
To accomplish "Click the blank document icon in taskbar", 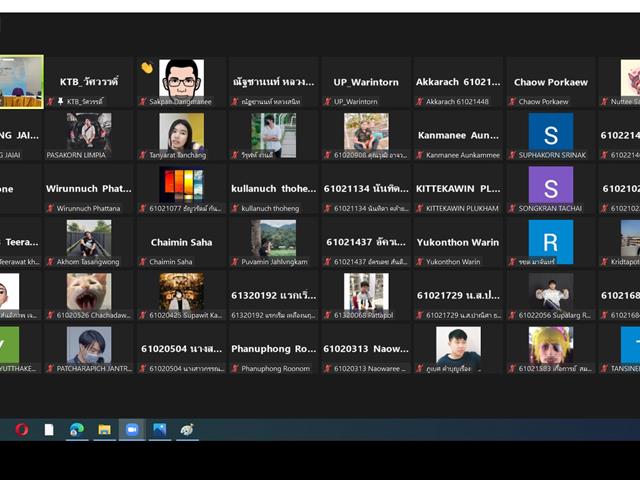I will [49, 429].
